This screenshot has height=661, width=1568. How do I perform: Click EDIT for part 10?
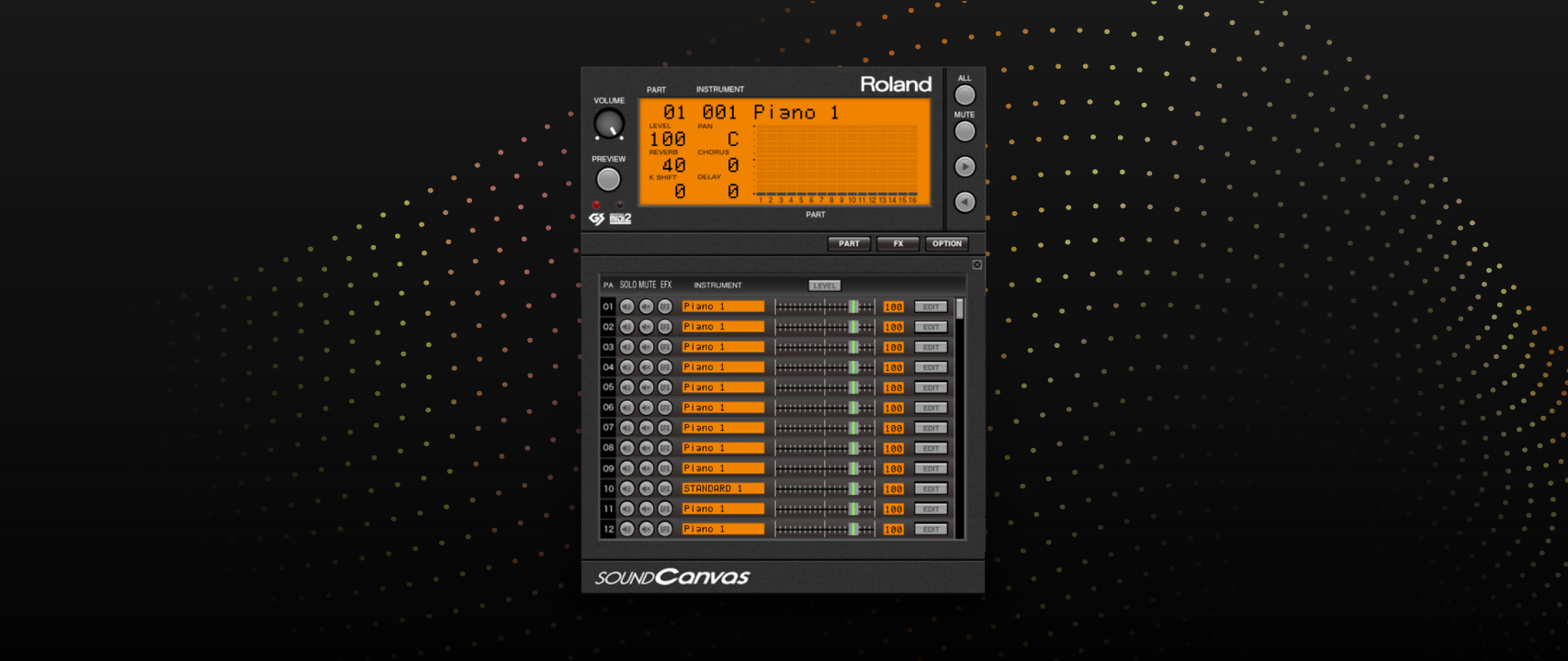(931, 488)
